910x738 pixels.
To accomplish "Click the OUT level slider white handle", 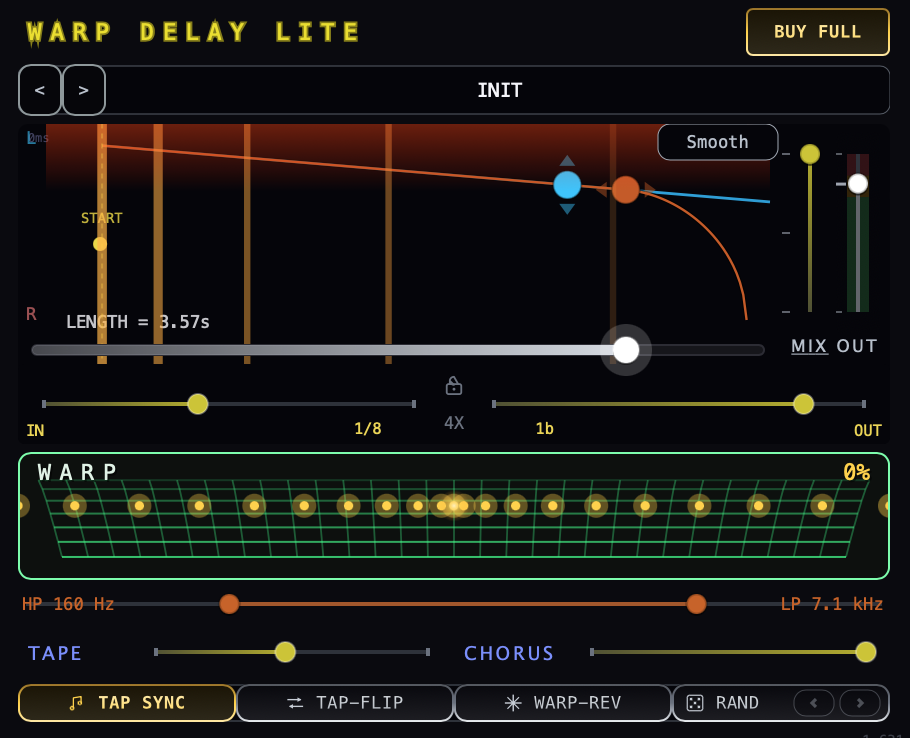I will click(x=858, y=184).
